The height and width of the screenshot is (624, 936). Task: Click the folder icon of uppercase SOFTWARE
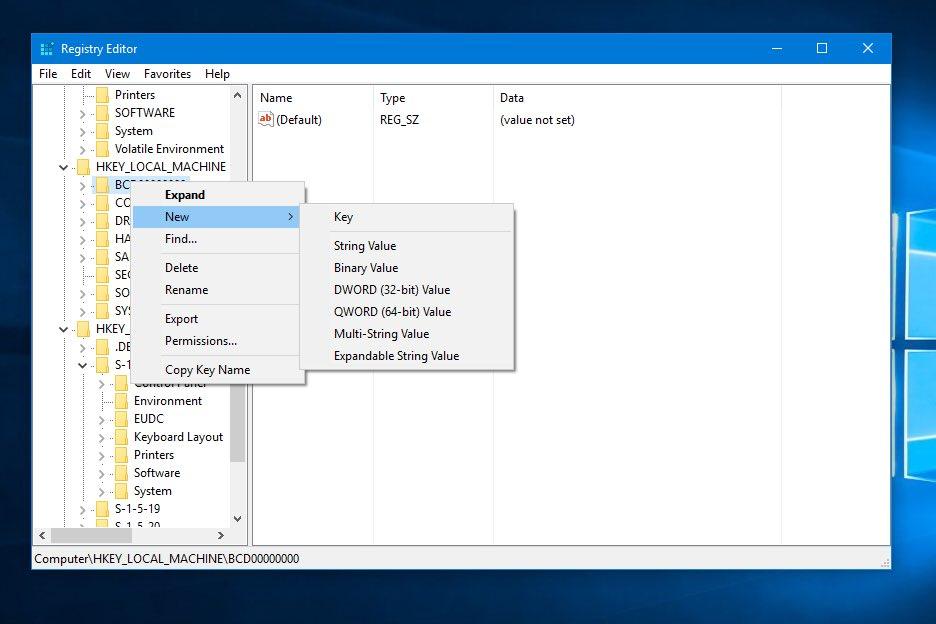103,113
